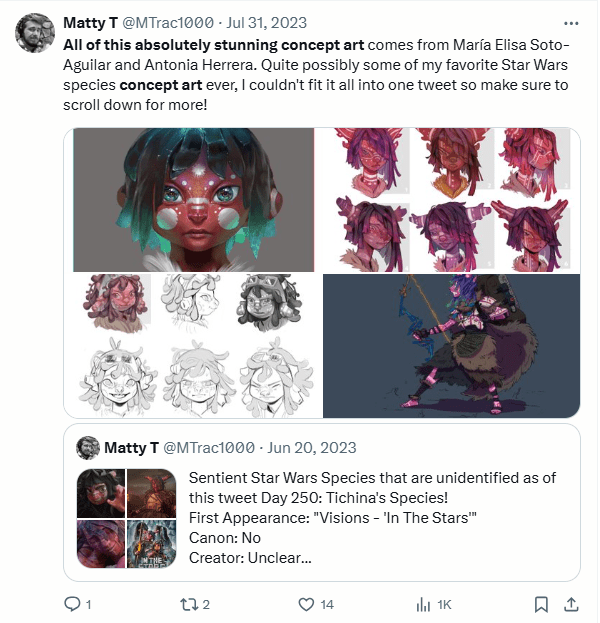Image resolution: width=600 pixels, height=623 pixels.
Task: Repost this tweet using retweet icon
Action: (185, 604)
